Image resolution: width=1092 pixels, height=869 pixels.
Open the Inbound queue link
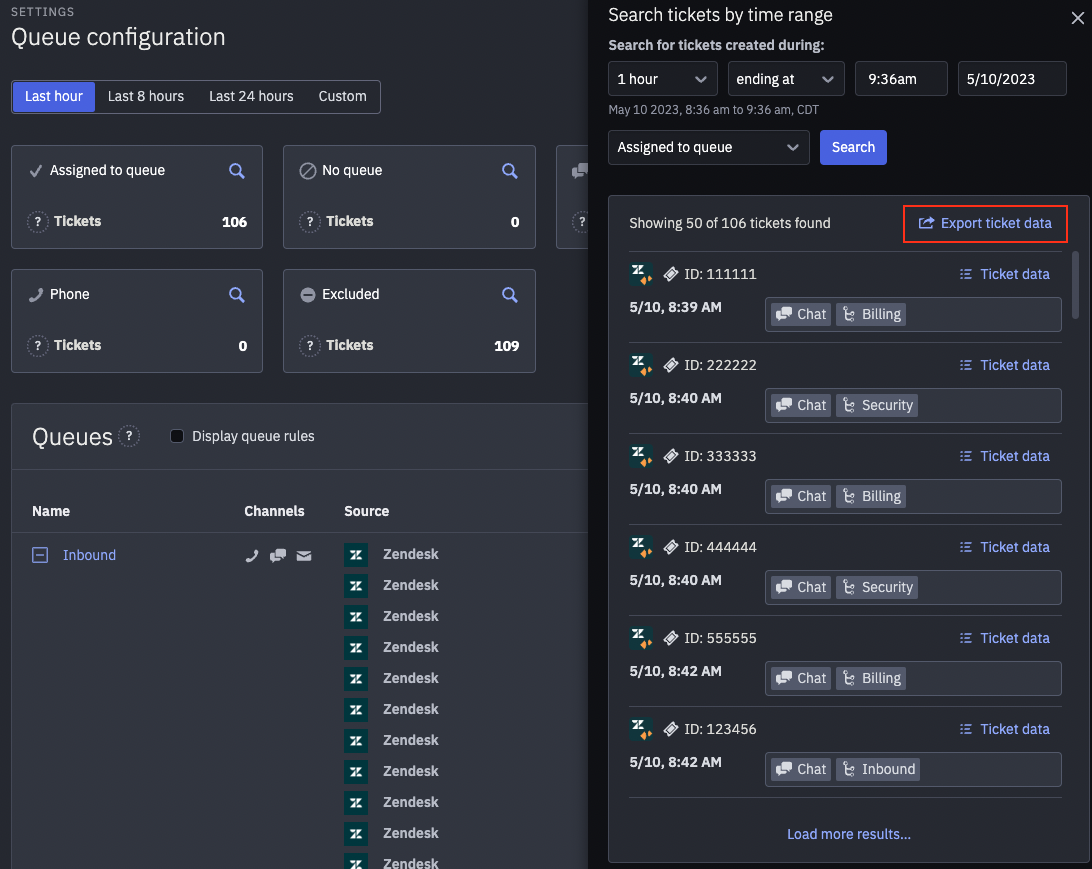point(89,555)
